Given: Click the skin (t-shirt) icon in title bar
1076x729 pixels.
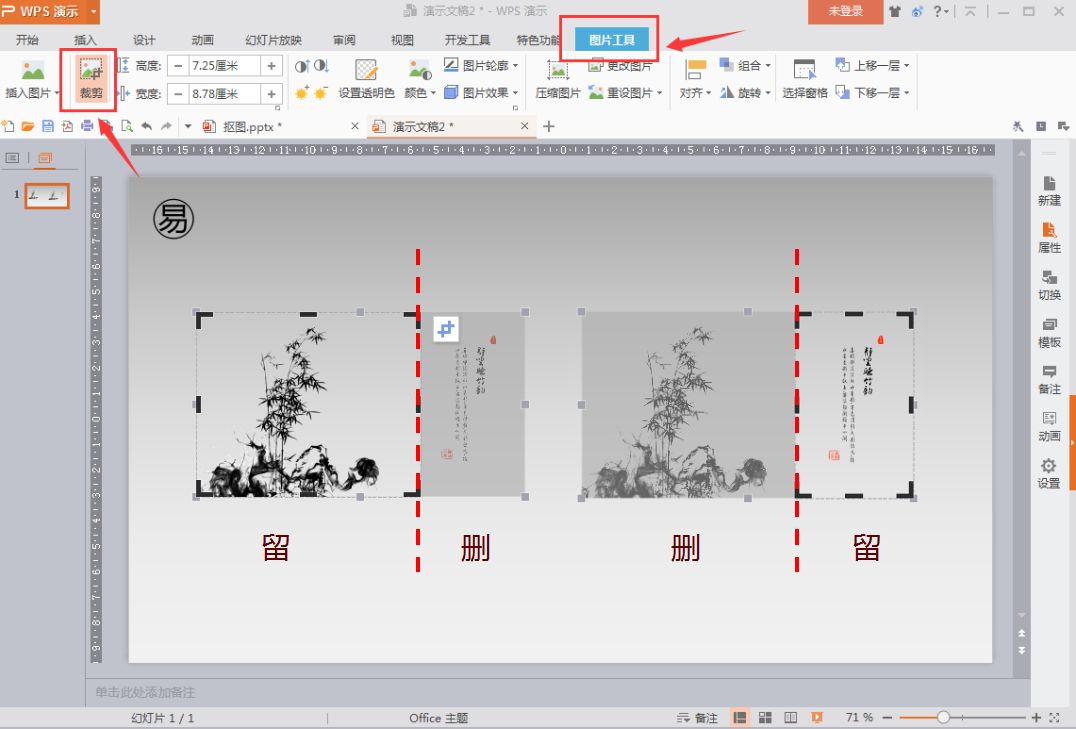Looking at the screenshot, I should click(x=895, y=12).
